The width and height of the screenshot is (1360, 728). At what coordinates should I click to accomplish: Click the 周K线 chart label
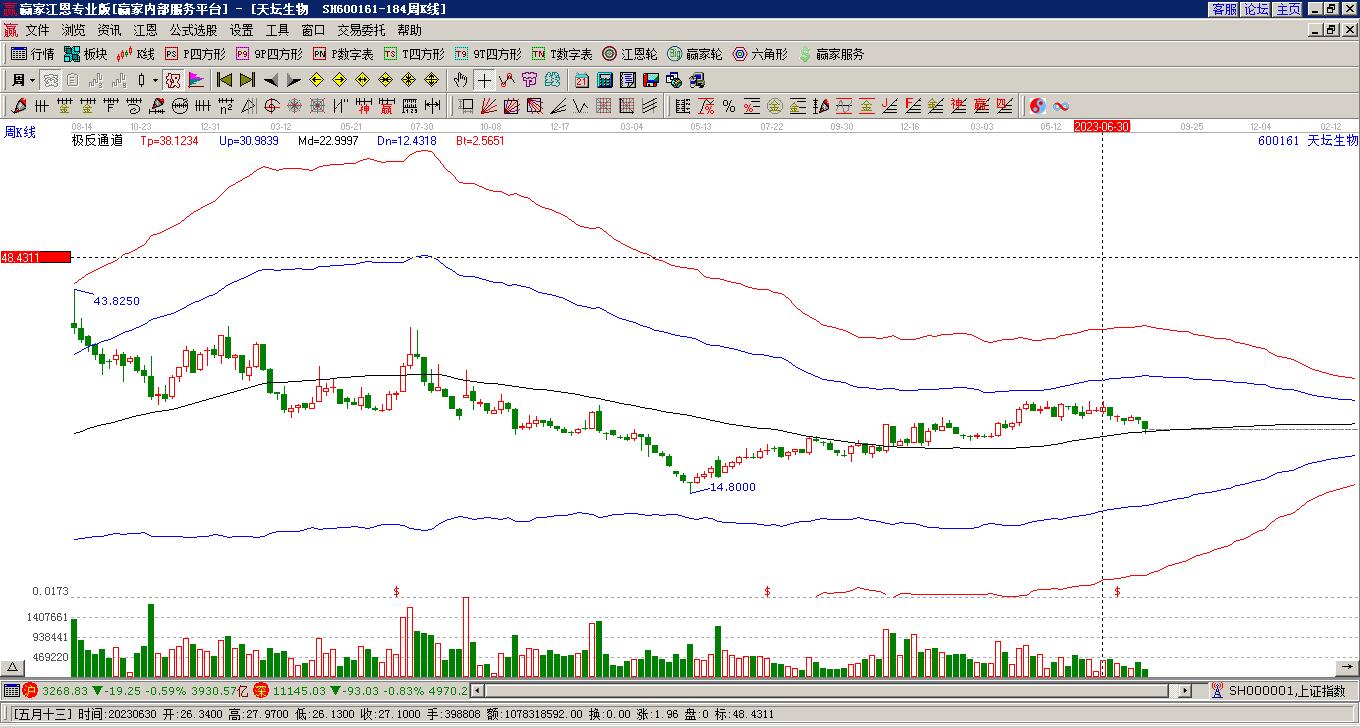click(20, 132)
